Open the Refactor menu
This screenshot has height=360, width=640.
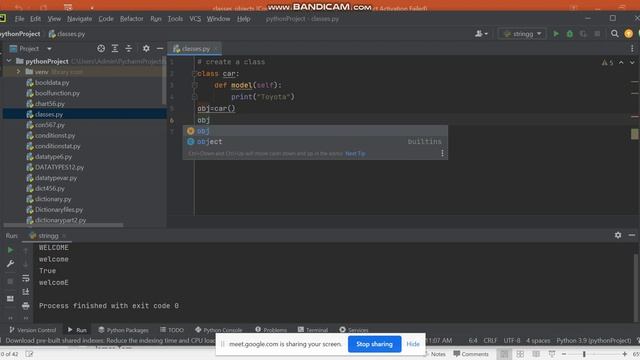pyautogui.click(x=131, y=19)
